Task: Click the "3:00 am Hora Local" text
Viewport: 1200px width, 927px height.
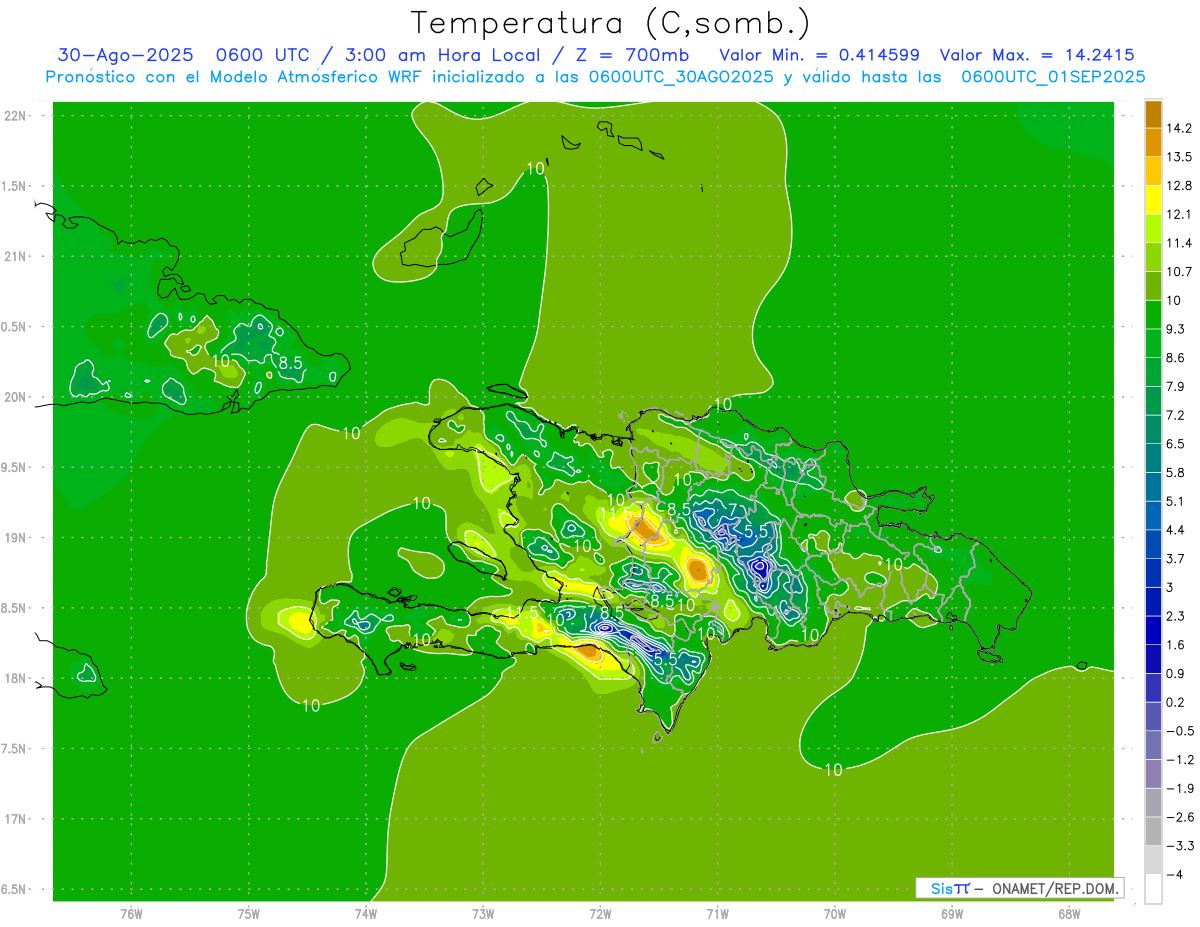Action: (x=444, y=55)
